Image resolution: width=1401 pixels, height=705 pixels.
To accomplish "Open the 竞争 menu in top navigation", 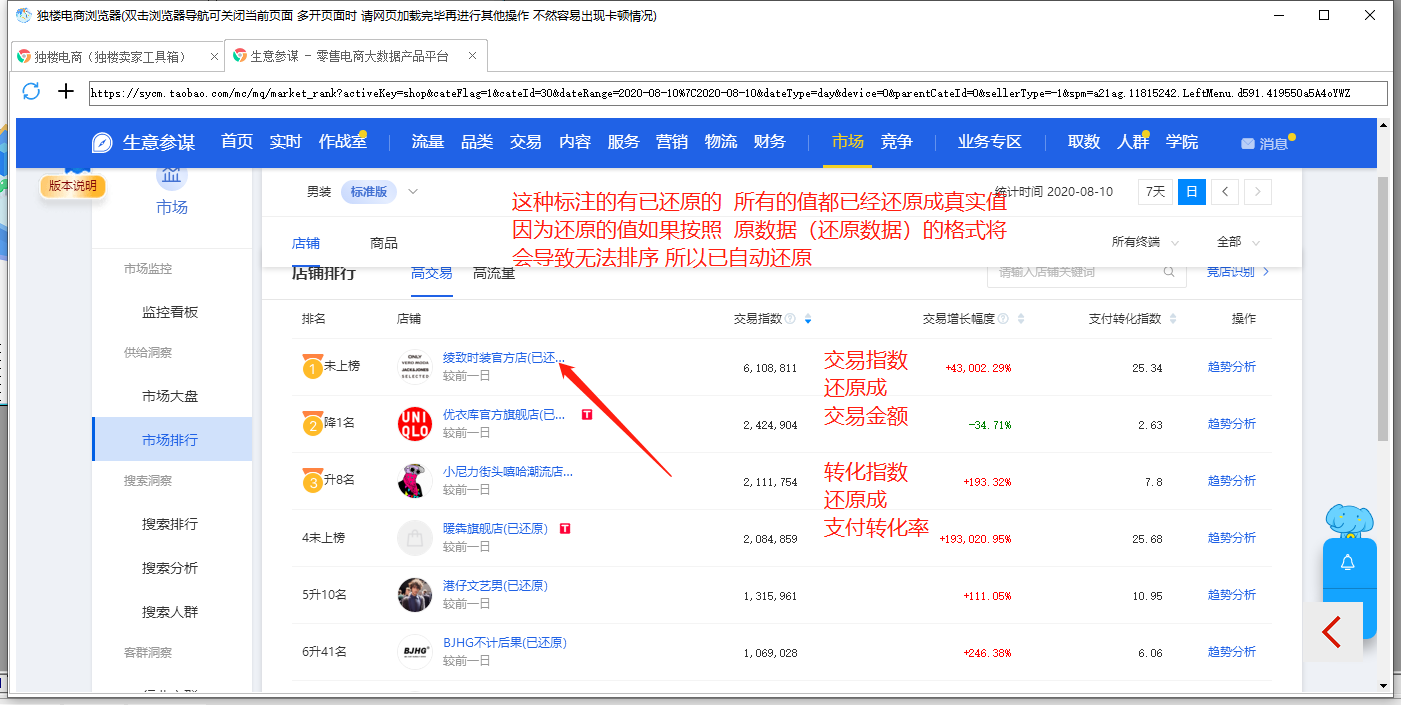I will coord(896,142).
